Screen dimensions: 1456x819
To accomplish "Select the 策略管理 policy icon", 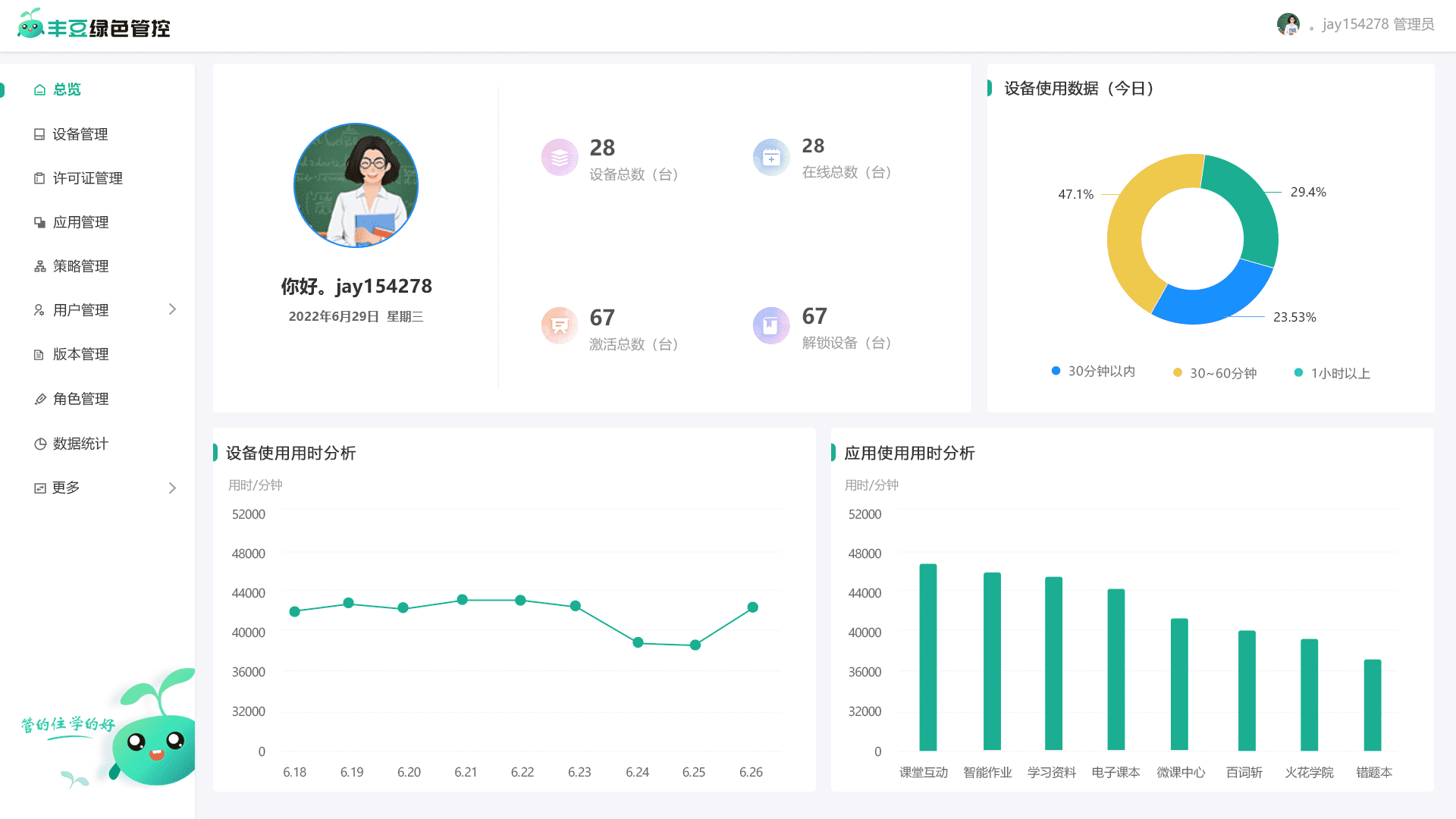I will point(39,266).
